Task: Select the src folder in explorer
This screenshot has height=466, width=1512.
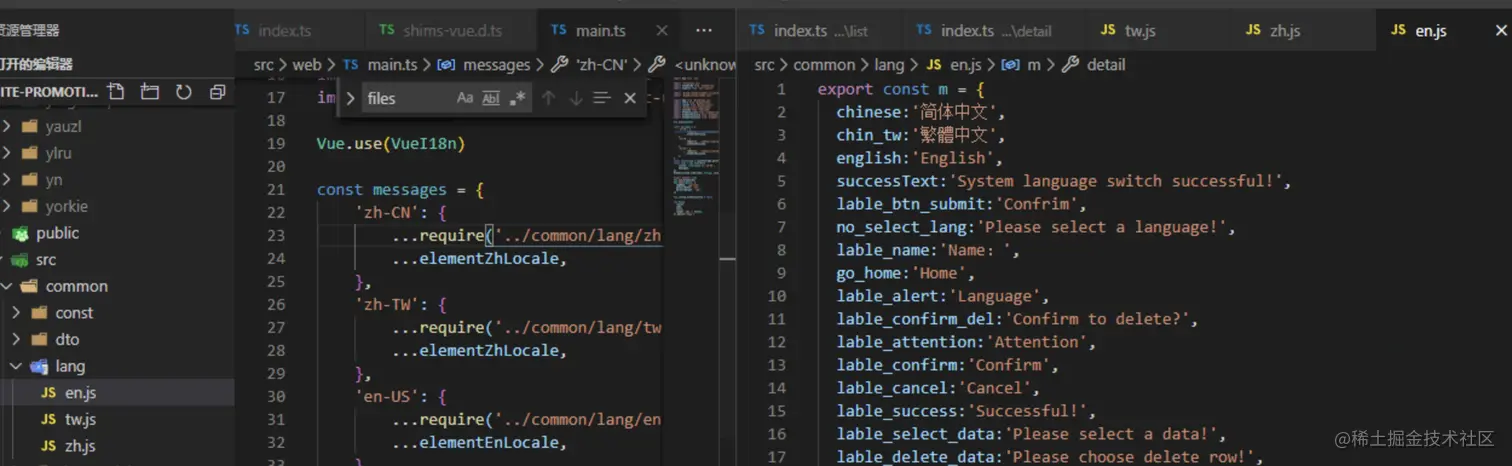Action: [117, 260]
